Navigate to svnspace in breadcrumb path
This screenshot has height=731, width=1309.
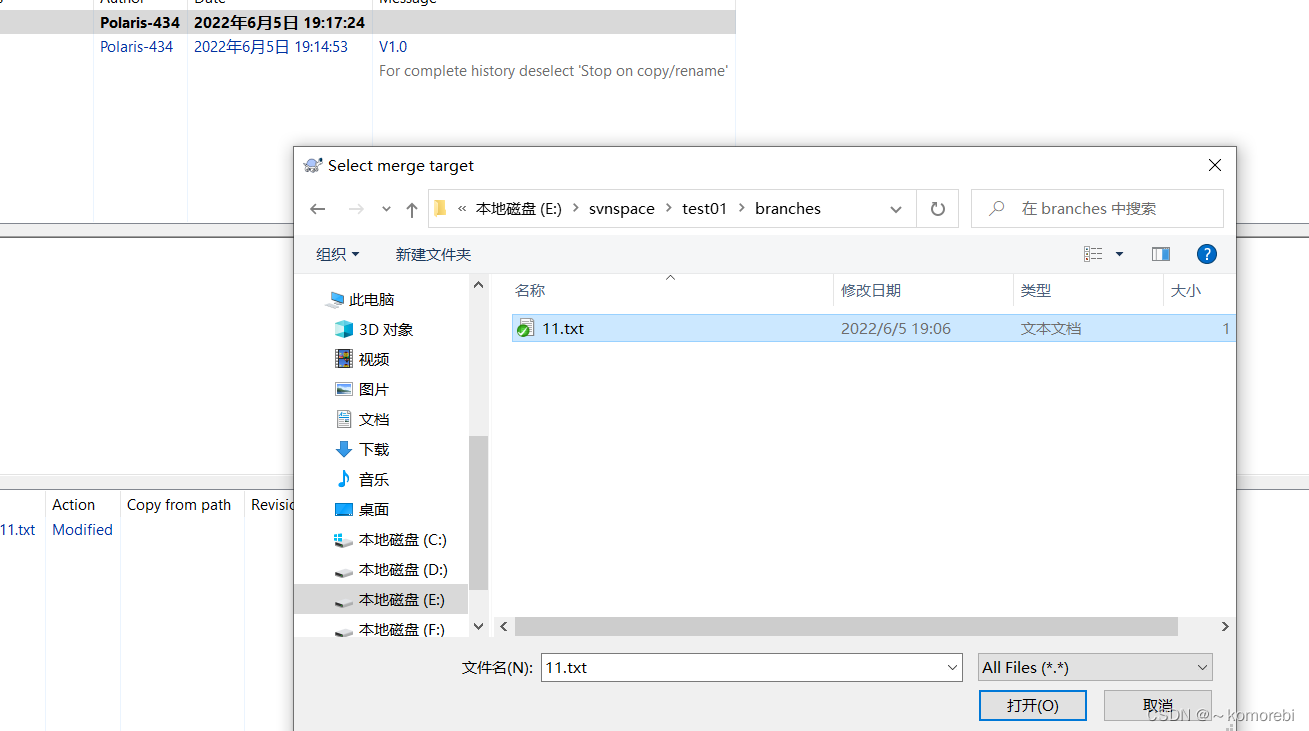point(622,208)
